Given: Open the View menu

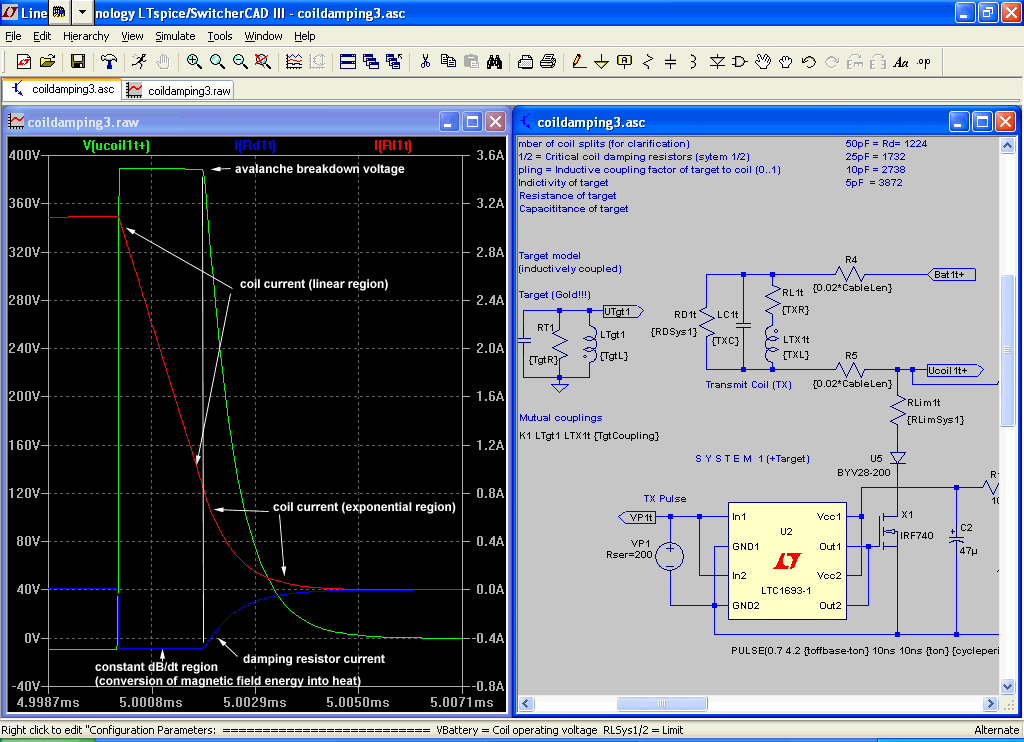Looking at the screenshot, I should click(x=132, y=36).
